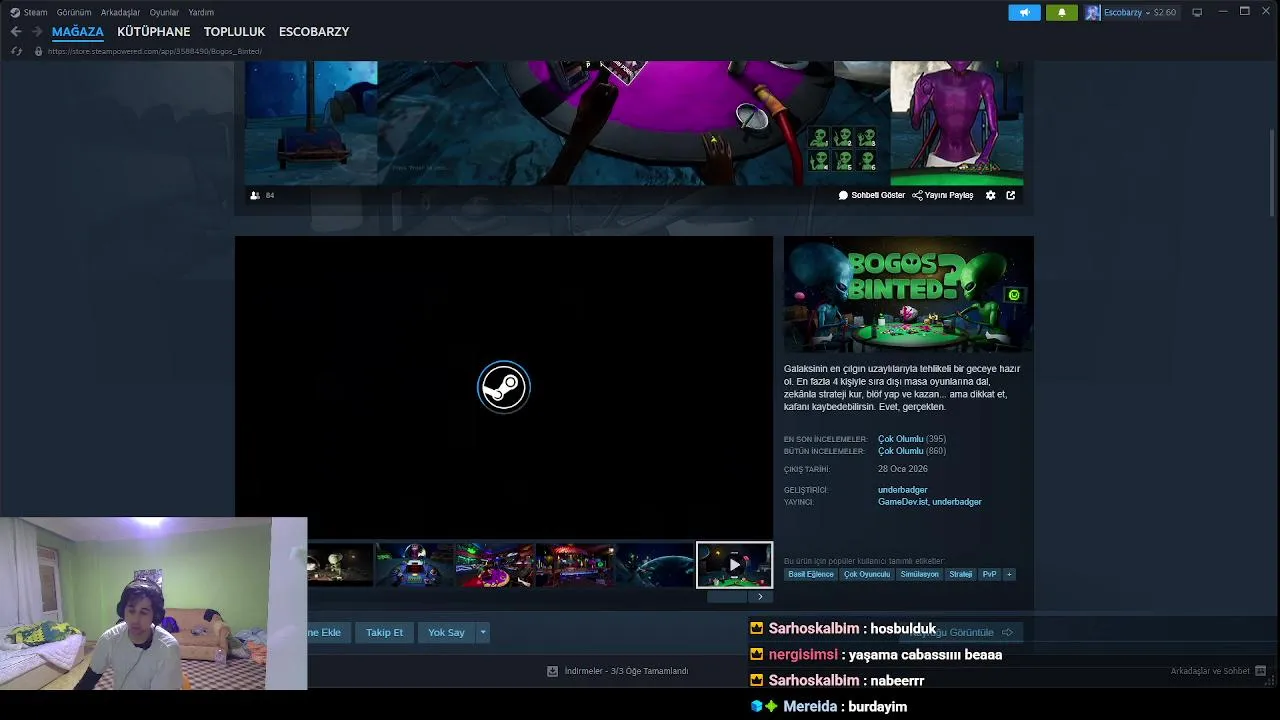This screenshot has height=720, width=1280.
Task: Open the Bogos Binted header image
Action: (908, 294)
